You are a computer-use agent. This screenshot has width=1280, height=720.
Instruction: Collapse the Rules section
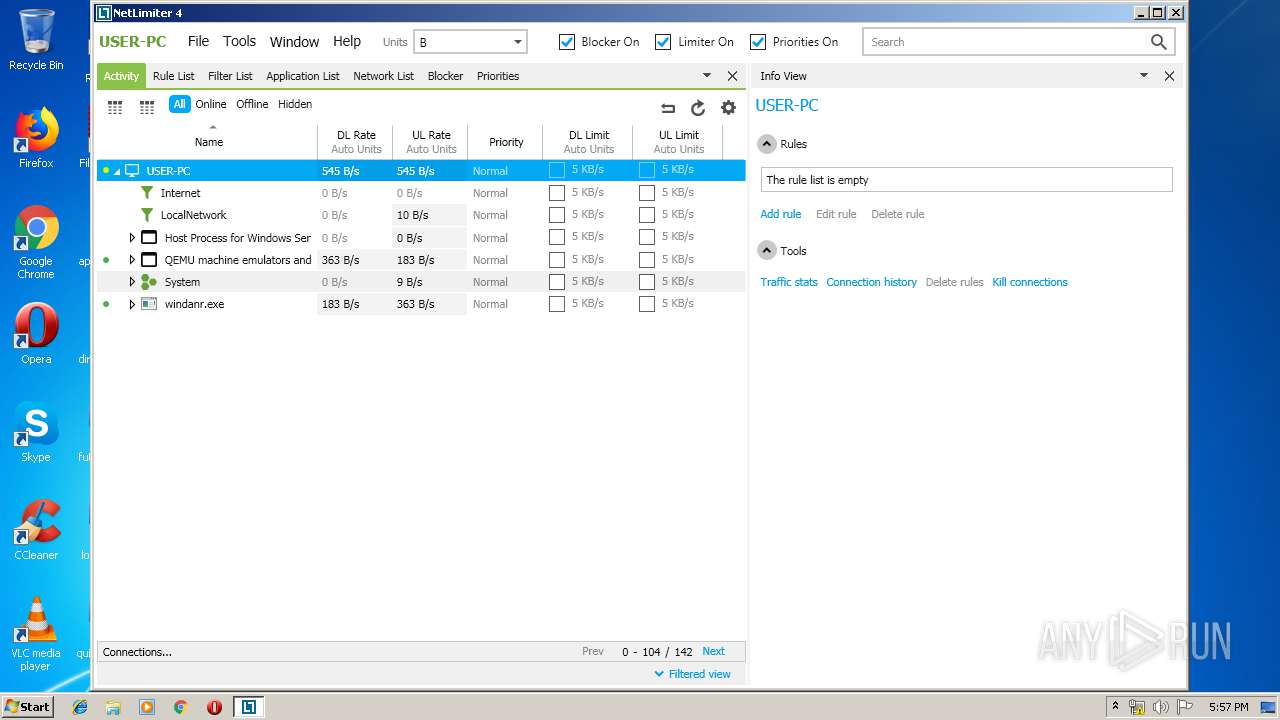pos(767,144)
